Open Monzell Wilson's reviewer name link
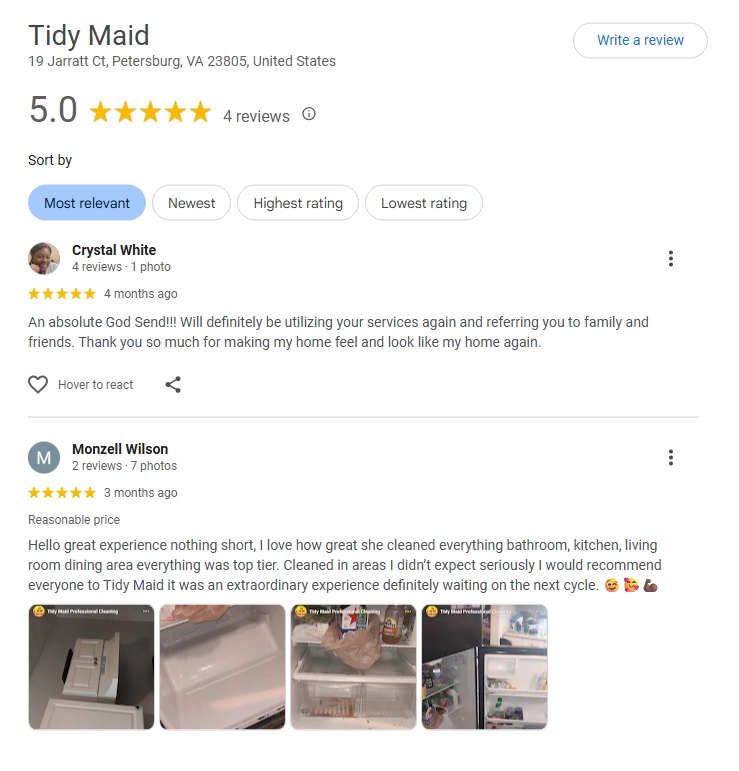The image size is (739, 771). click(120, 449)
